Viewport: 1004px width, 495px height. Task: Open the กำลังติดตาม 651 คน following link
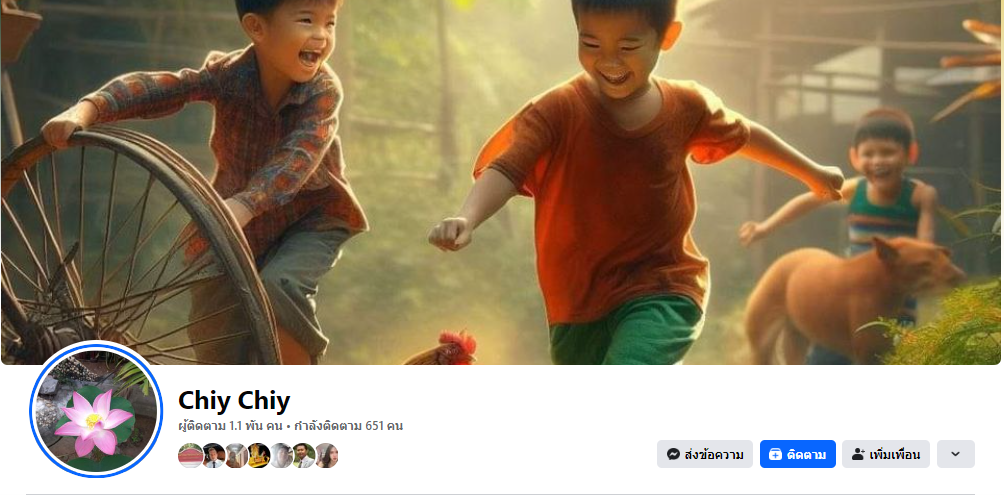pos(348,426)
